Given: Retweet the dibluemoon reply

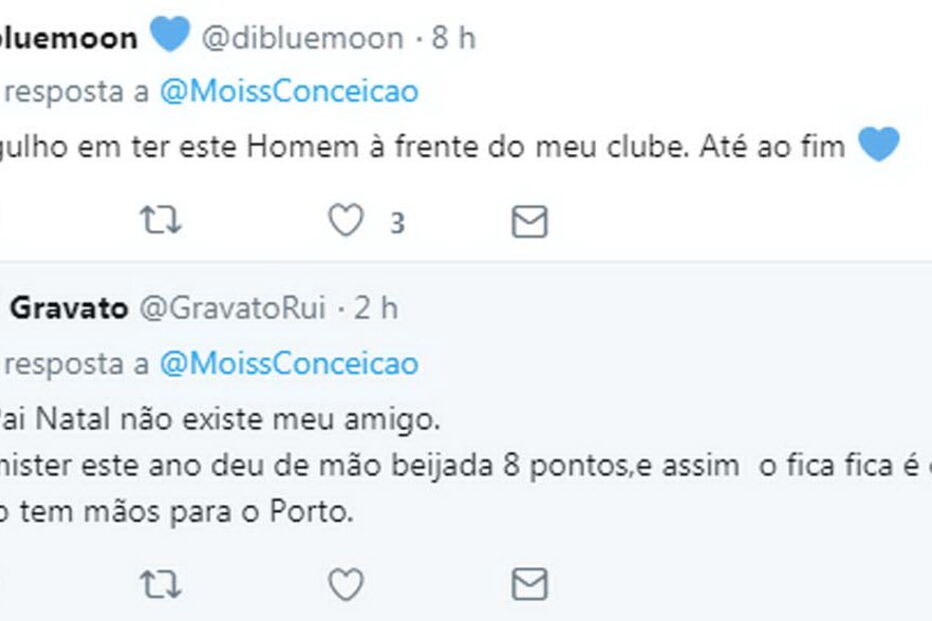Looking at the screenshot, I should 161,221.
